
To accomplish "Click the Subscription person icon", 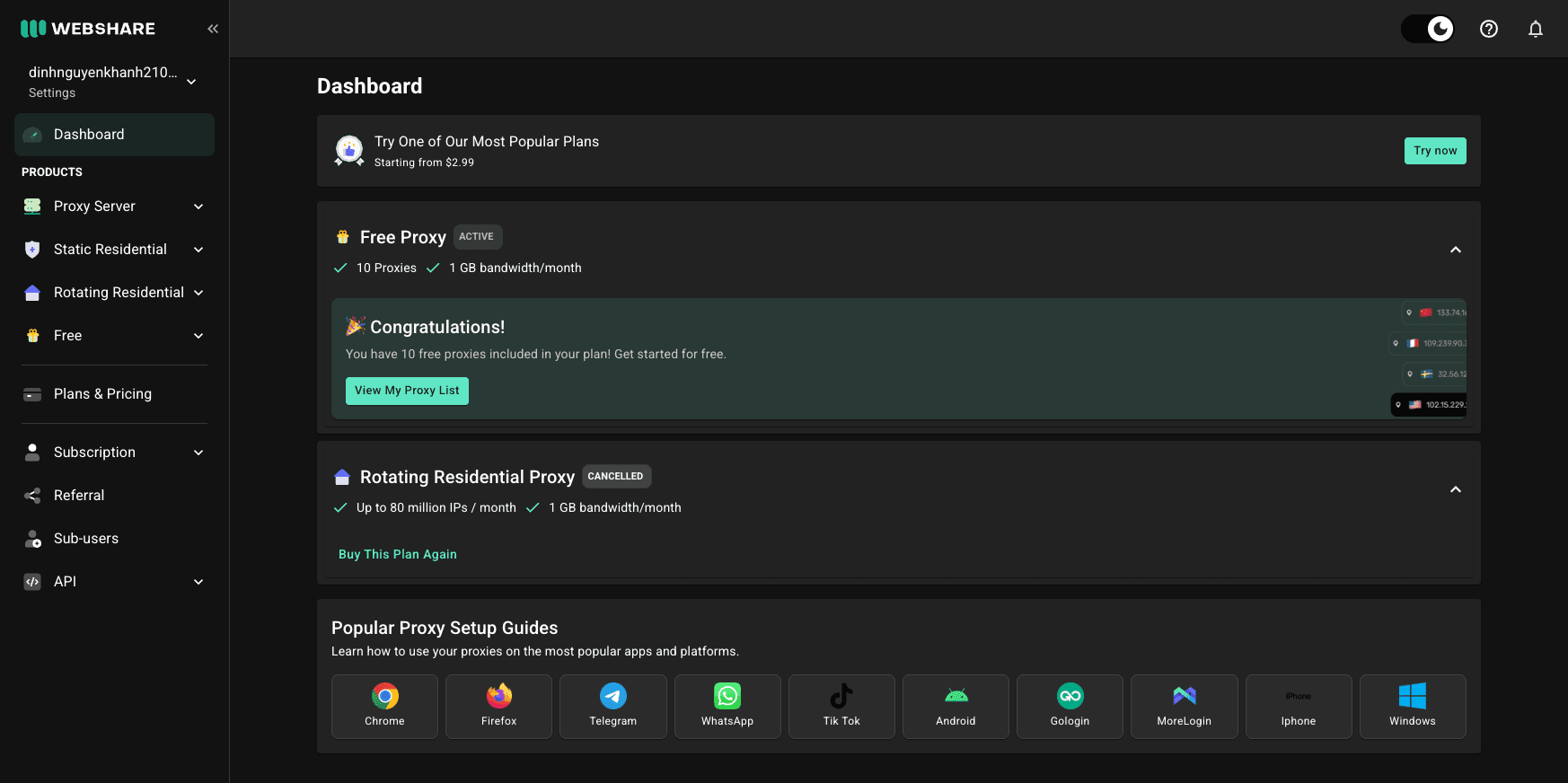I will [x=32, y=453].
